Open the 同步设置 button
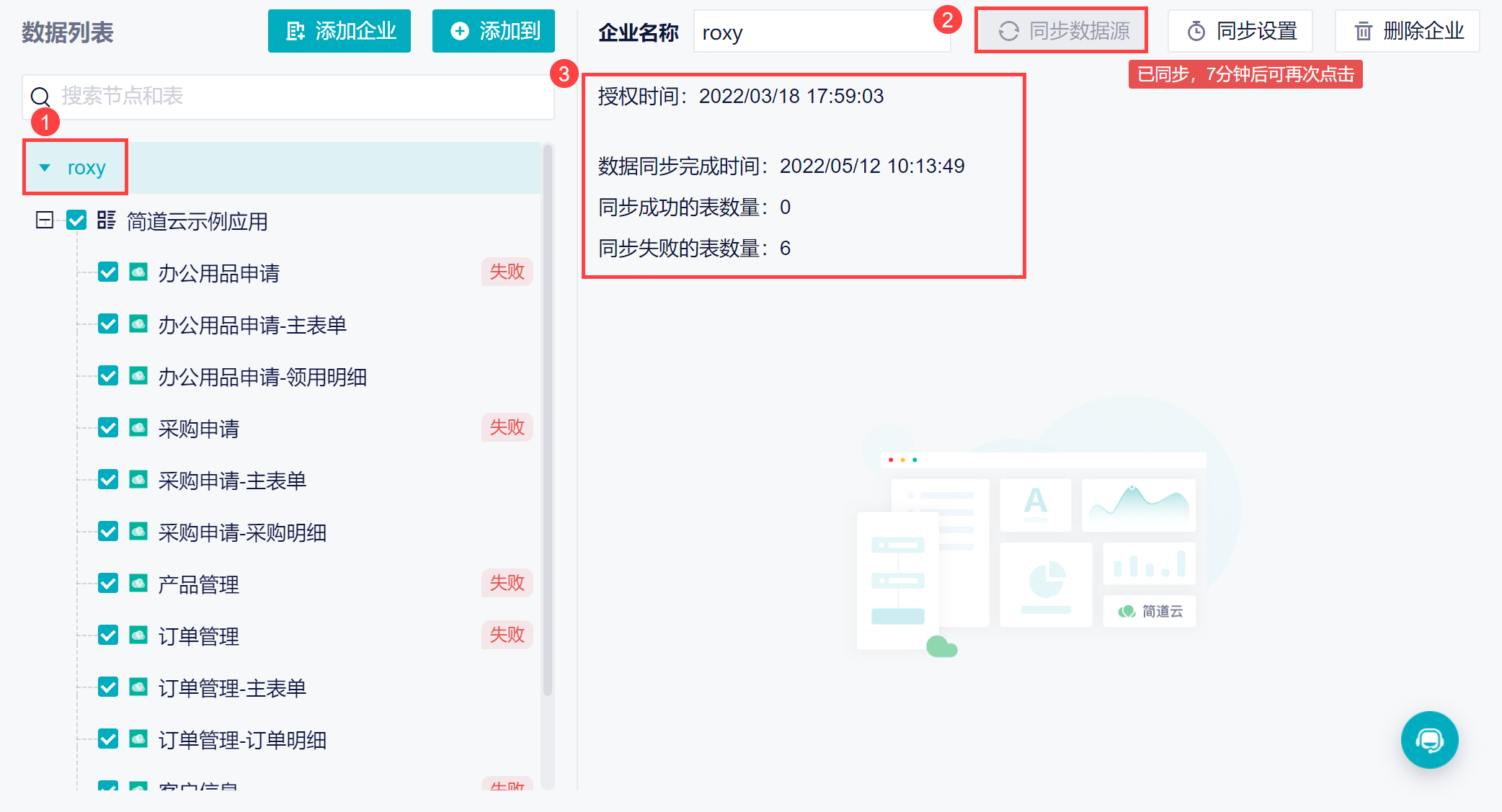This screenshot has height=812, width=1502. [x=1240, y=31]
